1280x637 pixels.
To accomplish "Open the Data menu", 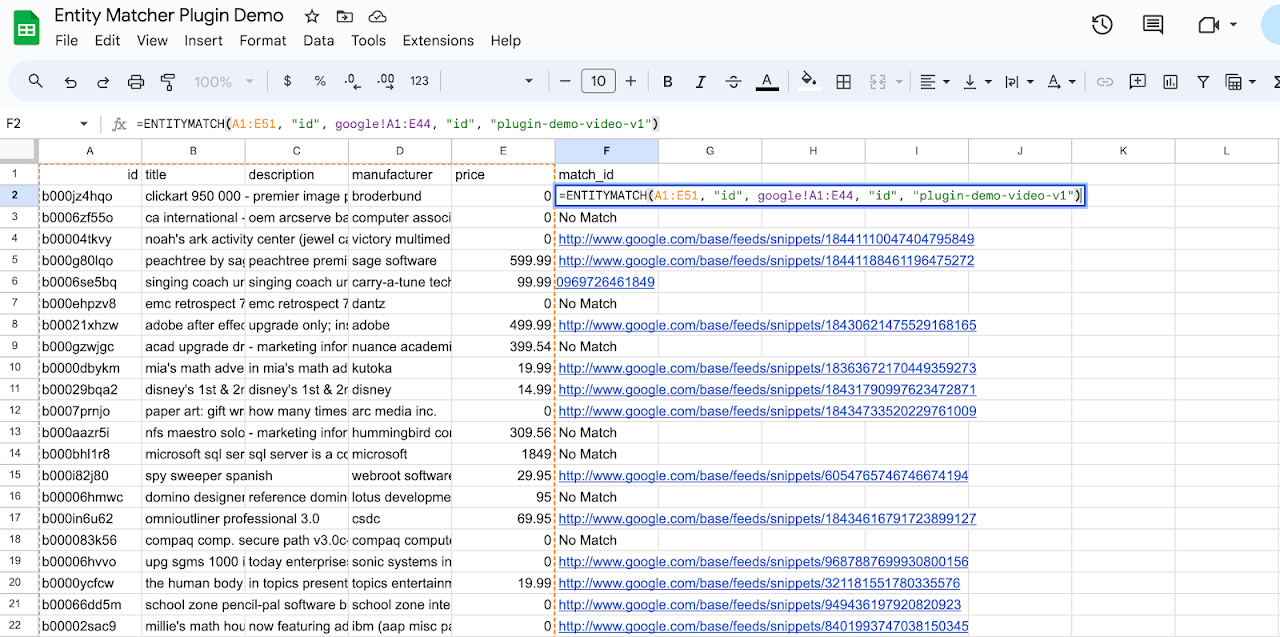I will (x=319, y=41).
